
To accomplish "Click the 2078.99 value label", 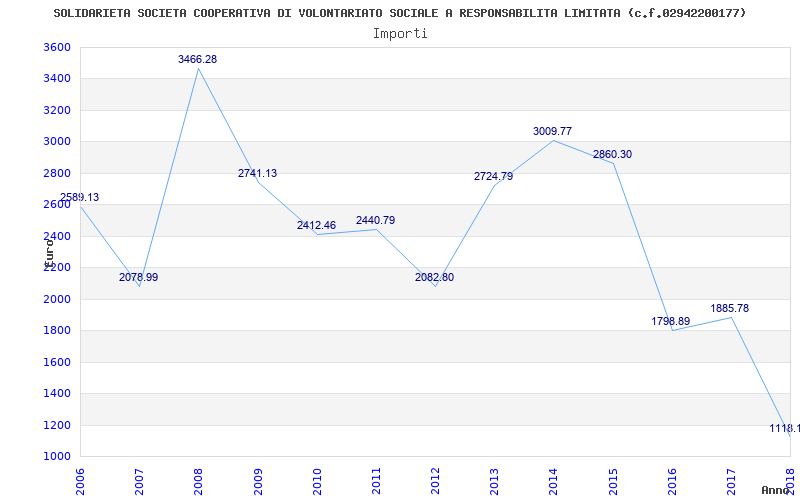I will [139, 278].
